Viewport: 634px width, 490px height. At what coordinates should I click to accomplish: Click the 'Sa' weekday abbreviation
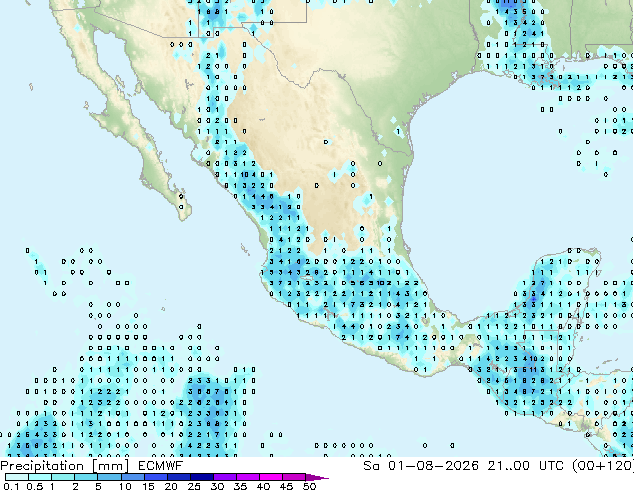tap(371, 466)
